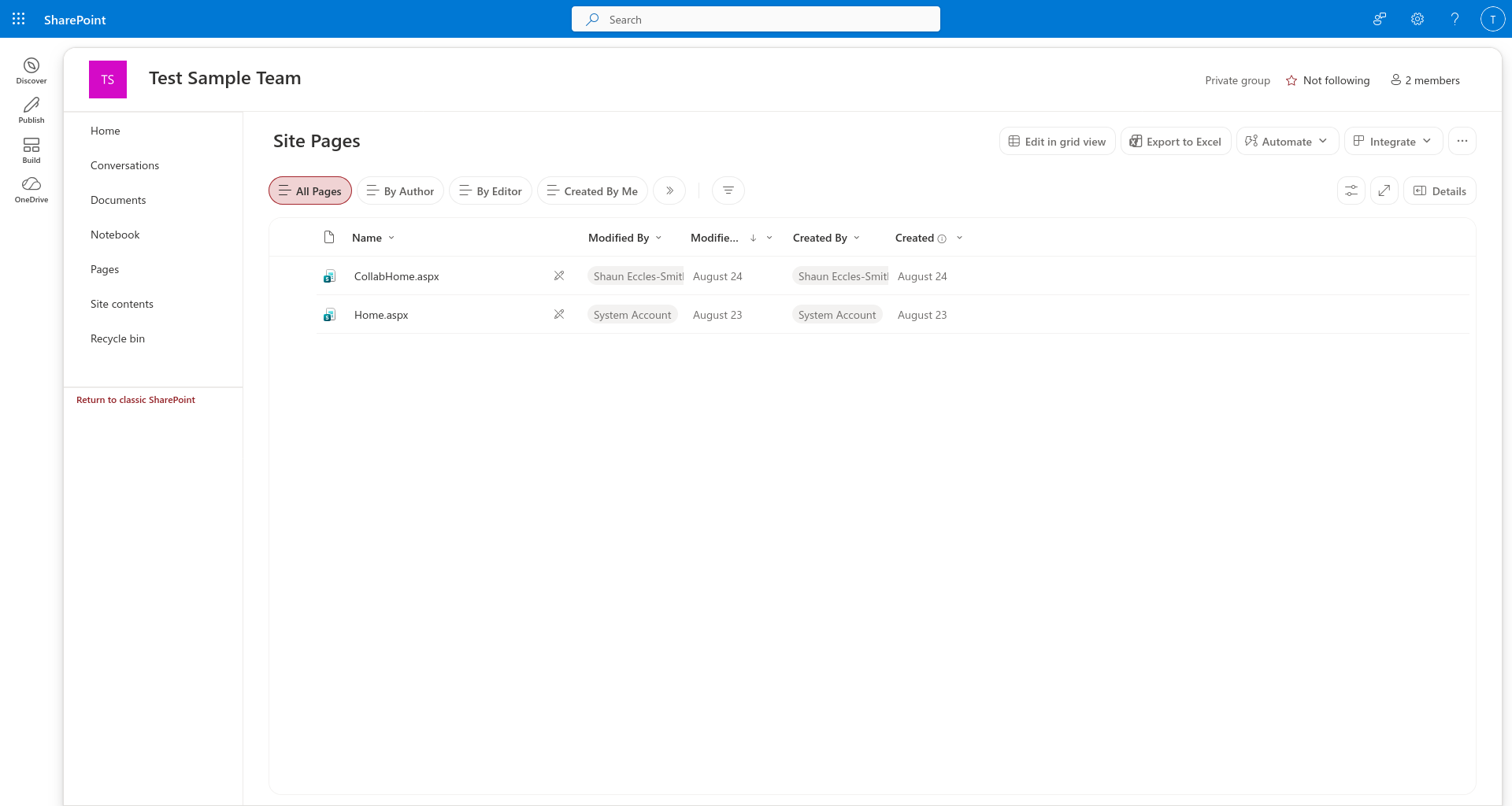
Task: Click Edit in grid view button
Action: [1058, 141]
